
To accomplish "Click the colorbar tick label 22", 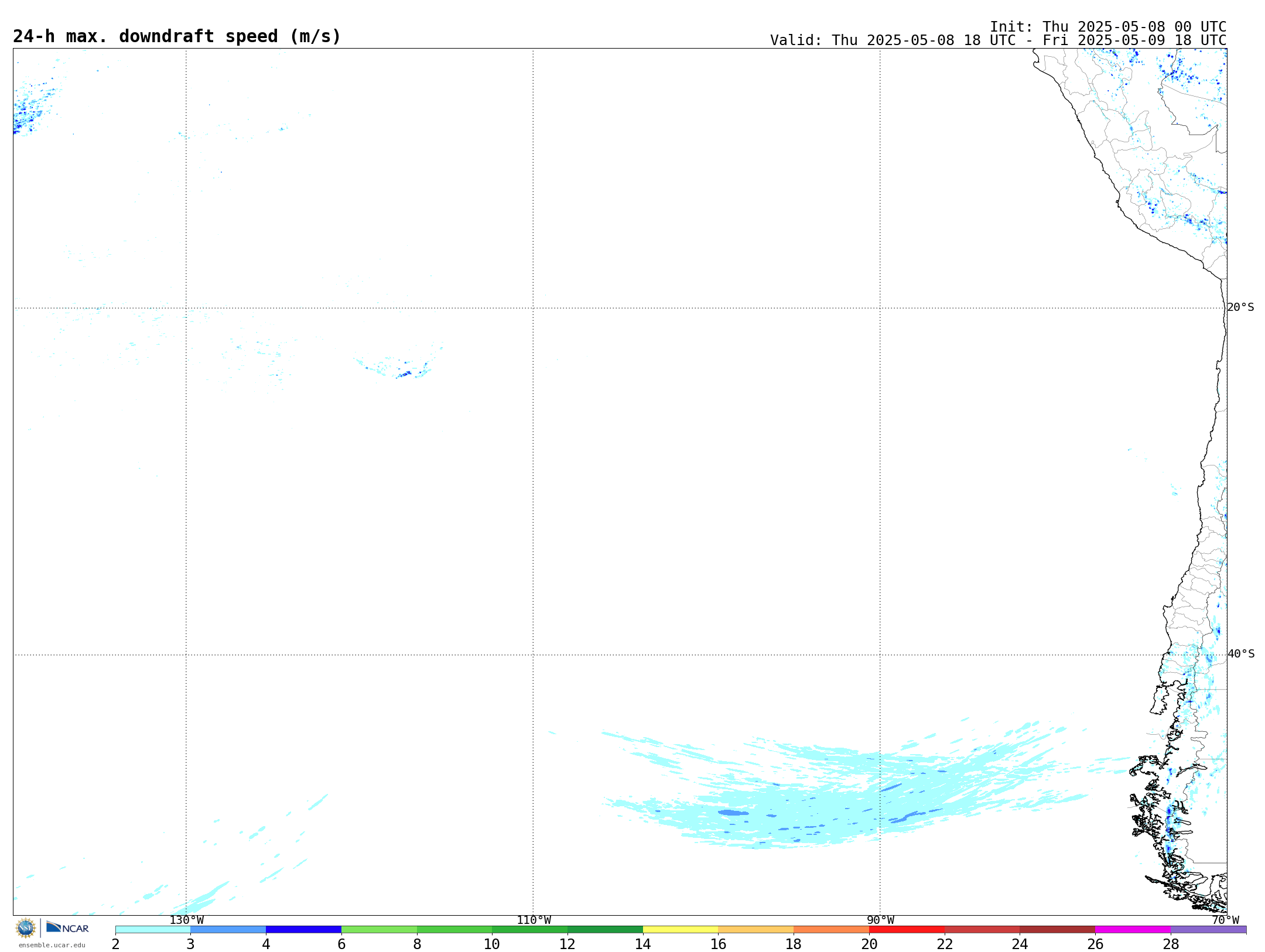I will (x=945, y=944).
